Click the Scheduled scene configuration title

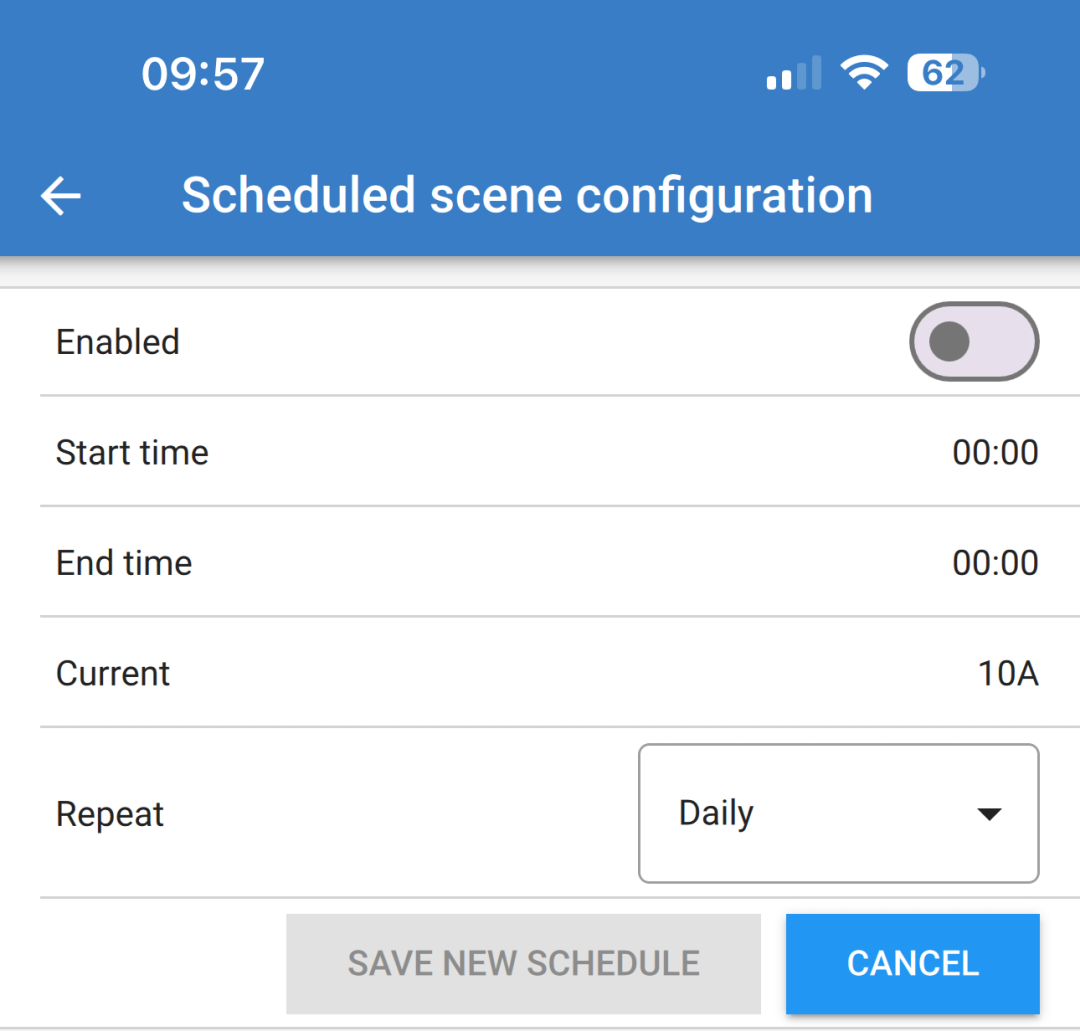tap(526, 196)
